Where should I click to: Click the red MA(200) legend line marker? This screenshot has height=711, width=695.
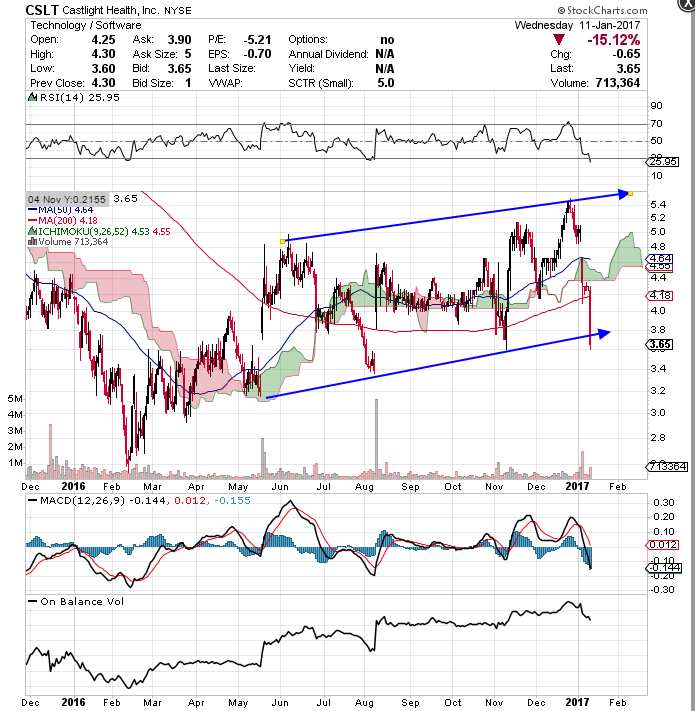(32, 220)
